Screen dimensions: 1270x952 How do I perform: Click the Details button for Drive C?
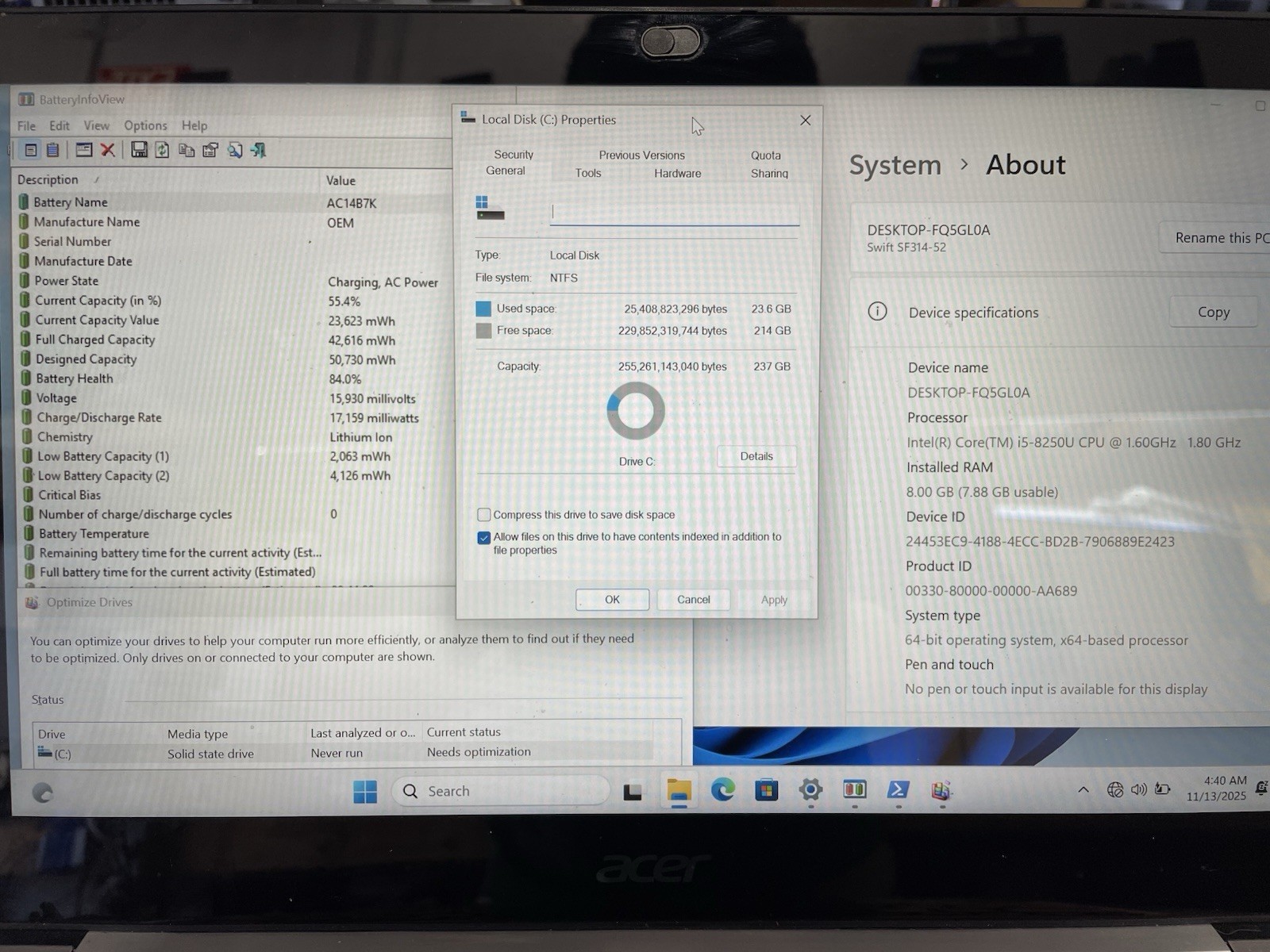coord(756,456)
